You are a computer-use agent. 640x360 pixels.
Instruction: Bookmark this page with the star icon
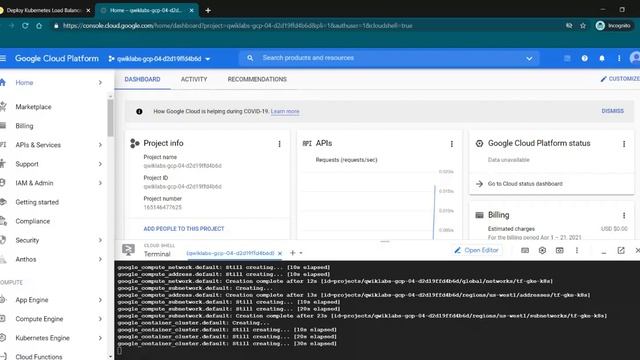(583, 26)
